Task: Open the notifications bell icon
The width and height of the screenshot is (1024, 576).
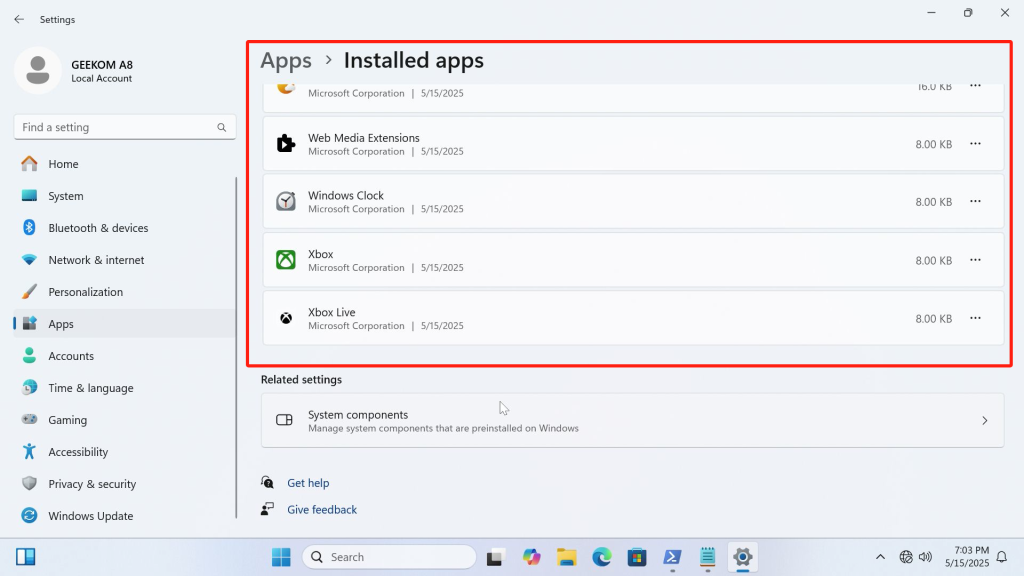Action: pyautogui.click(x=1002, y=557)
